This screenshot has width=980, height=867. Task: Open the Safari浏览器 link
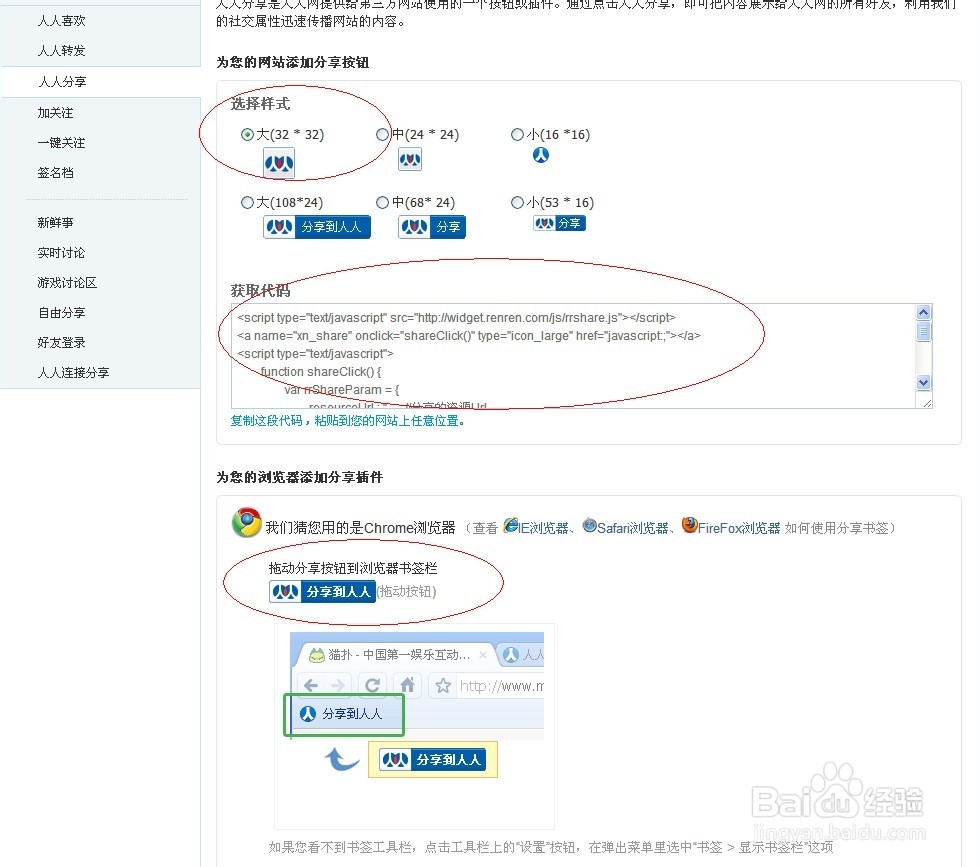point(632,528)
